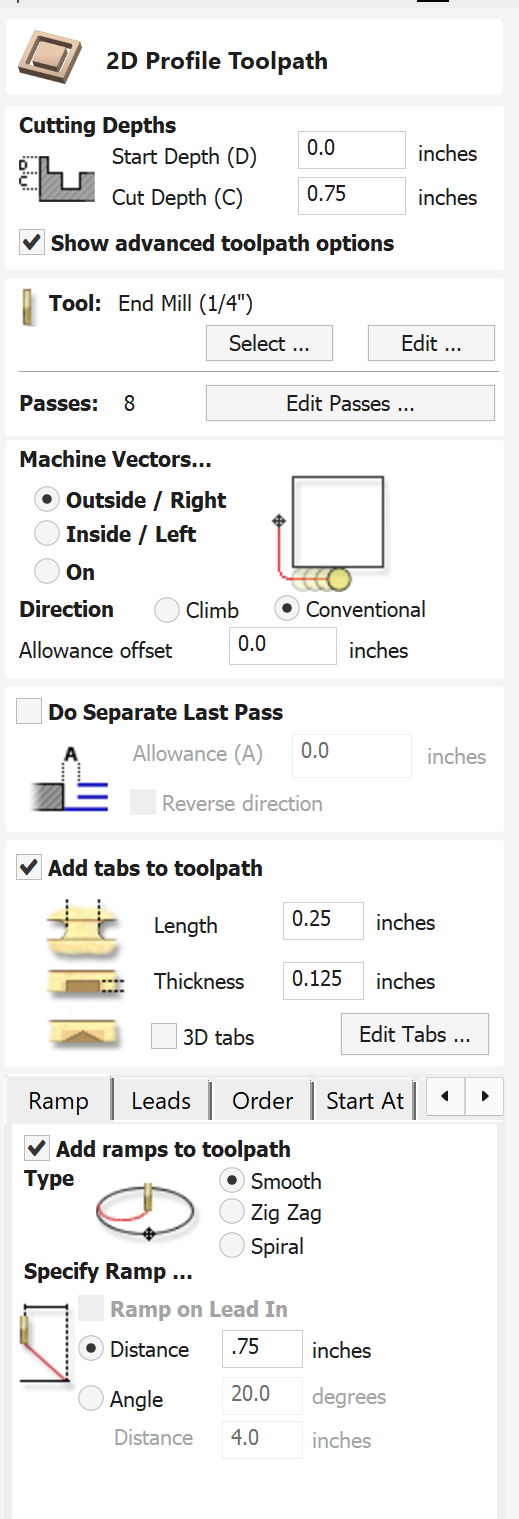Enable Do Separate Last Pass checkbox

31,712
